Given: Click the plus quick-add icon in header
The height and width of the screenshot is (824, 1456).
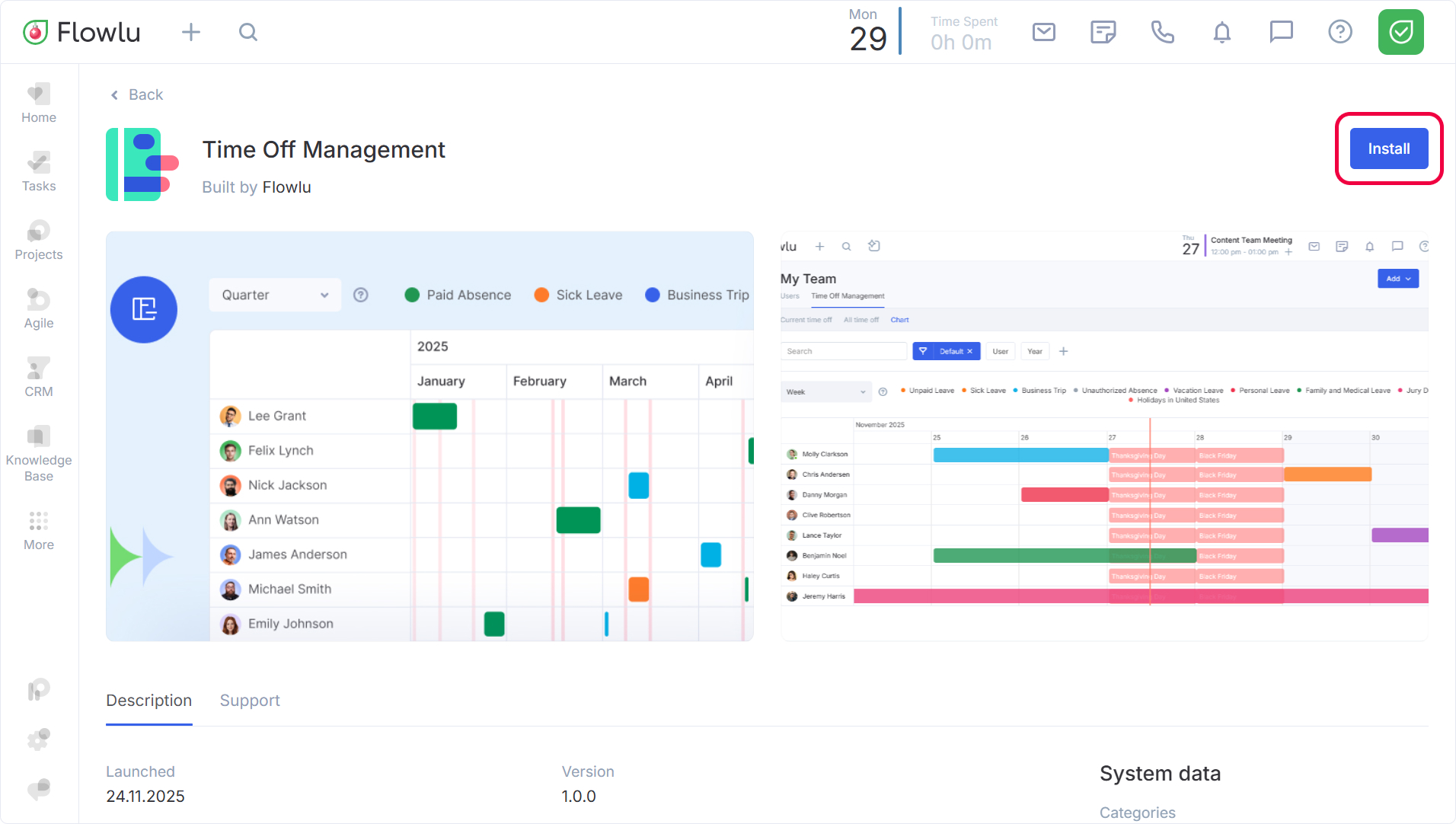Looking at the screenshot, I should [x=191, y=32].
